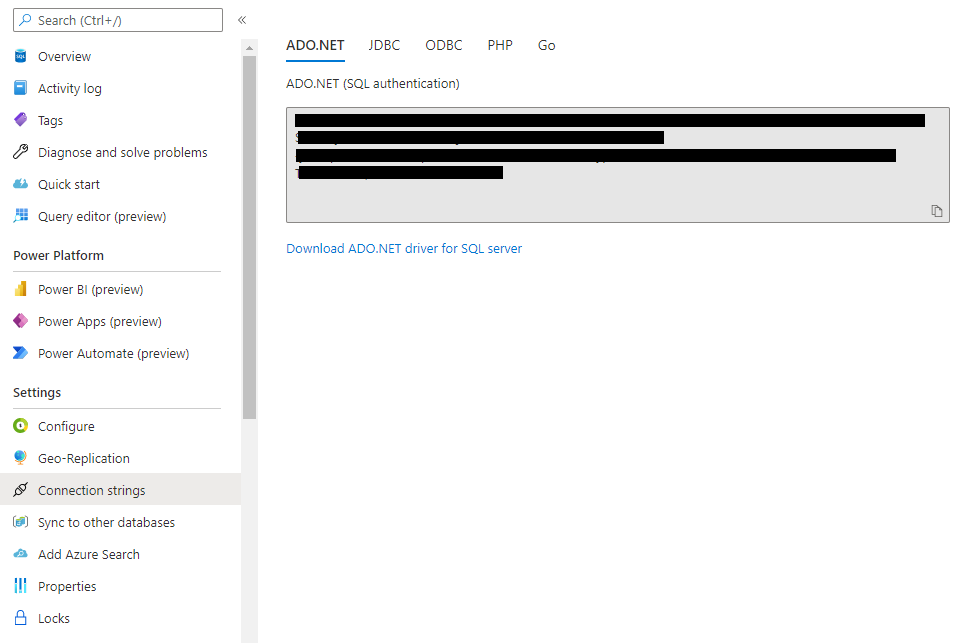Viewport: 963px width, 643px height.
Task: Switch to the JDBC tab
Action: (384, 46)
